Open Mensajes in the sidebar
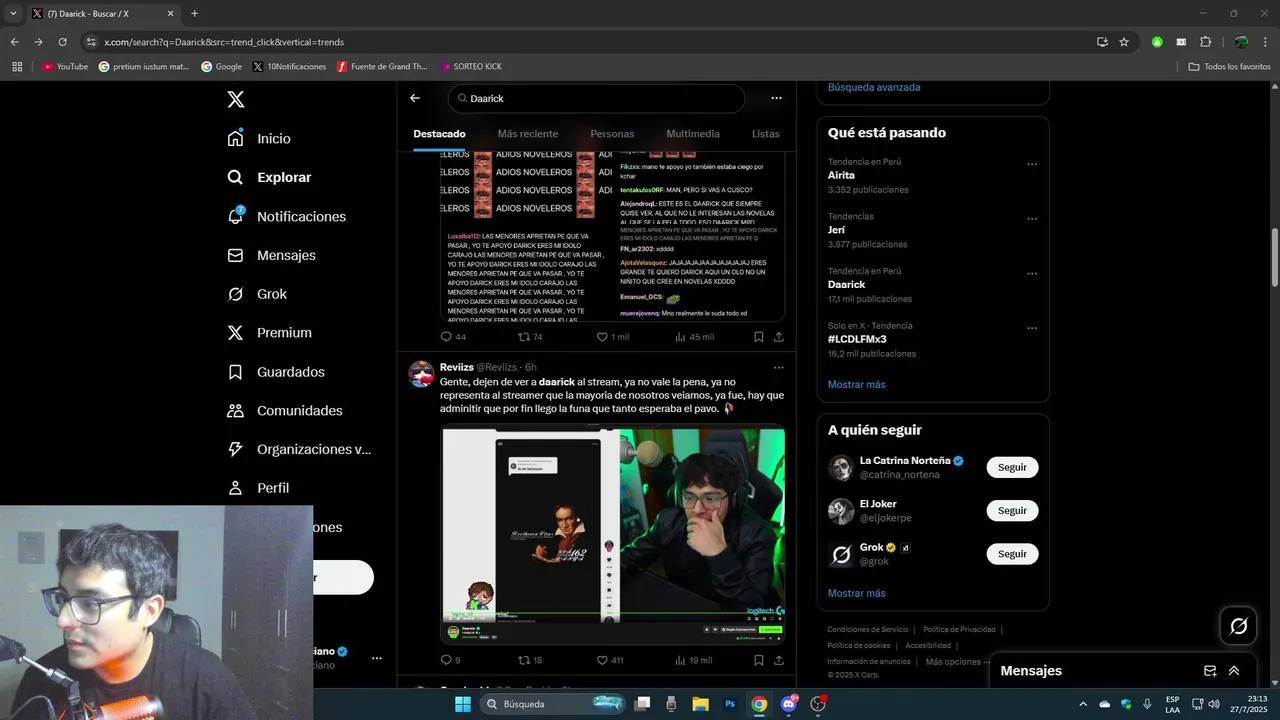The height and width of the screenshot is (720, 1280). [271, 255]
